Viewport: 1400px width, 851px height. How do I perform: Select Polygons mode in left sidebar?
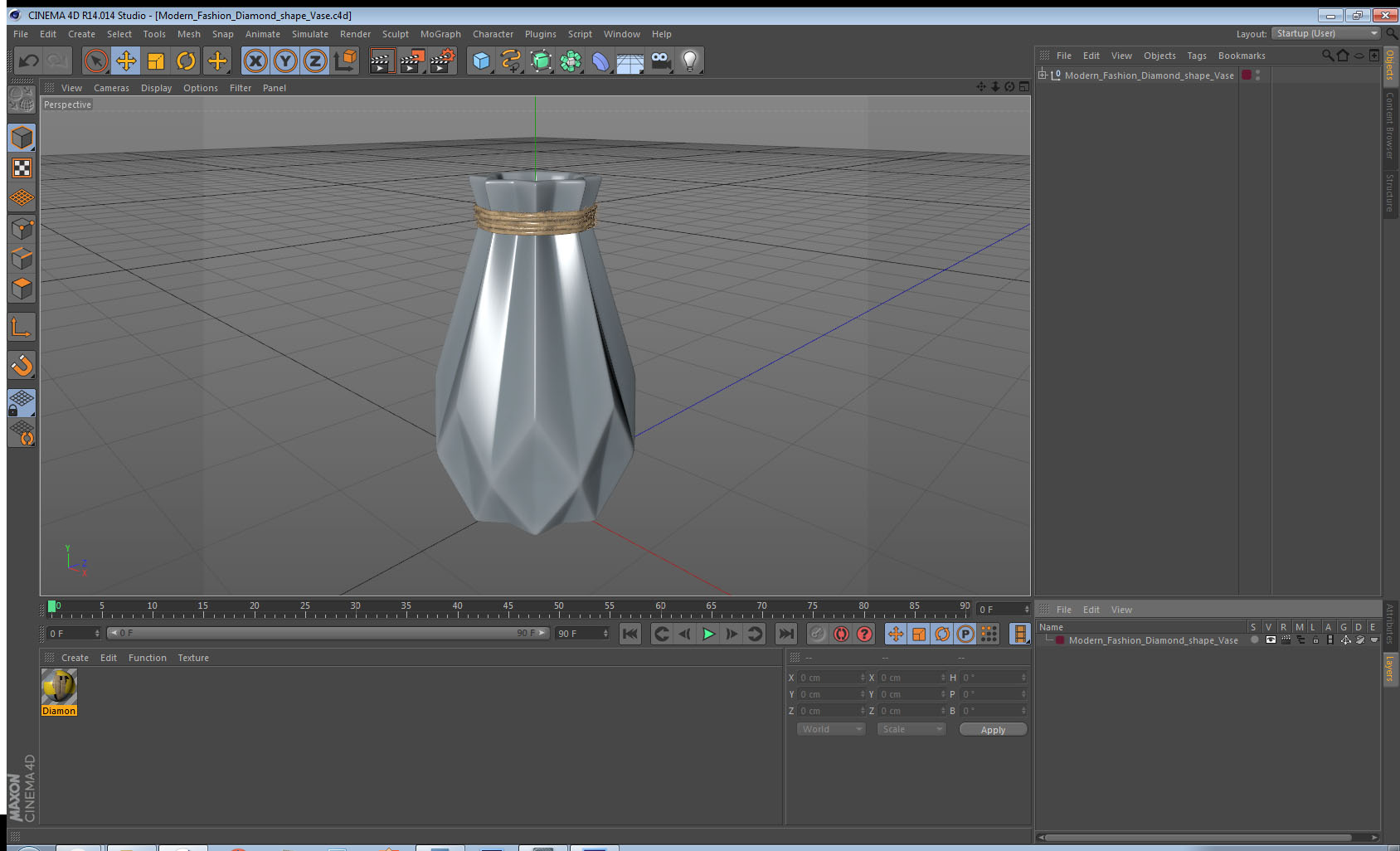[22, 288]
